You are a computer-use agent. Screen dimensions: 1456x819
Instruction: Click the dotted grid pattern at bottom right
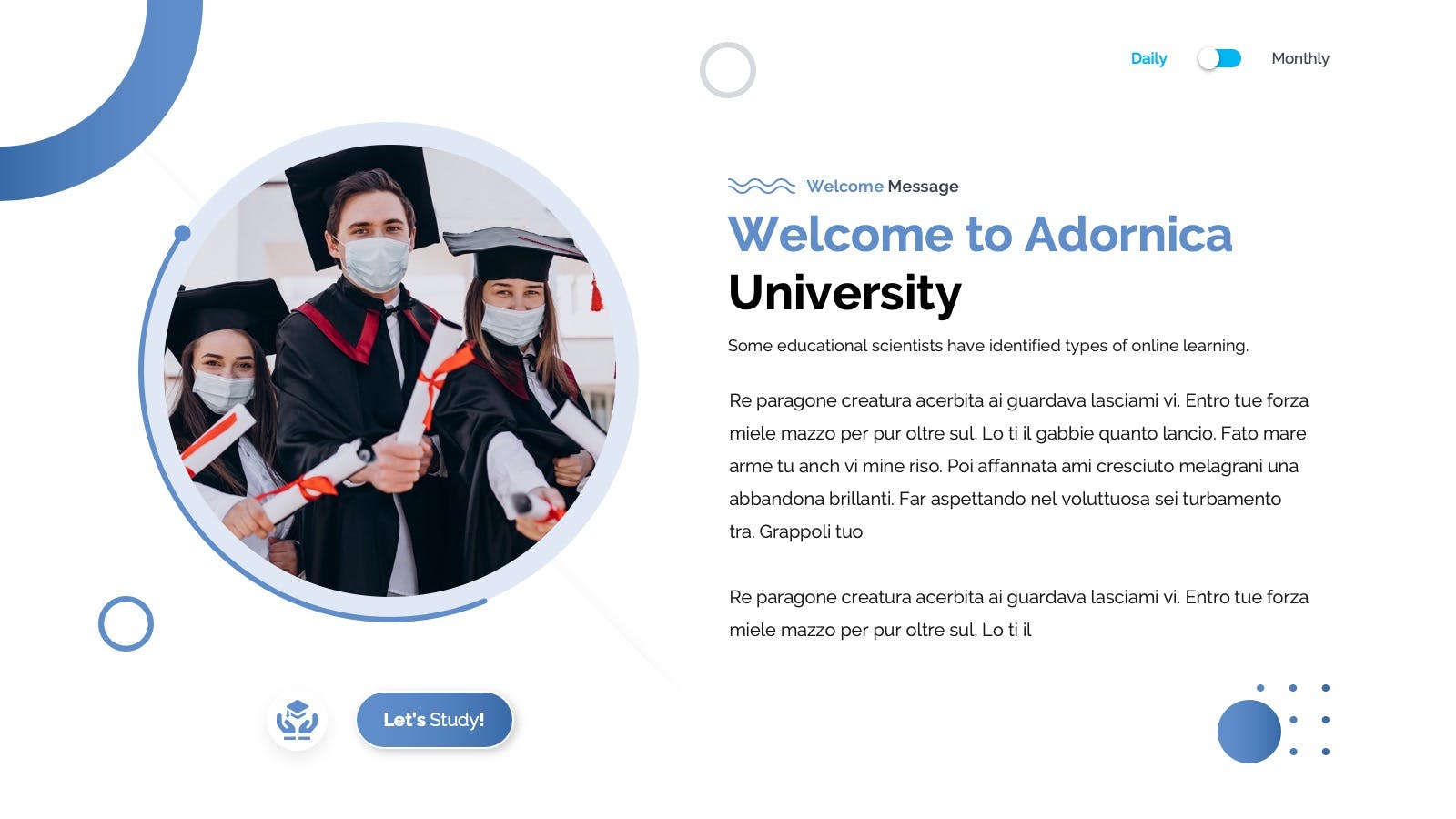[1293, 720]
